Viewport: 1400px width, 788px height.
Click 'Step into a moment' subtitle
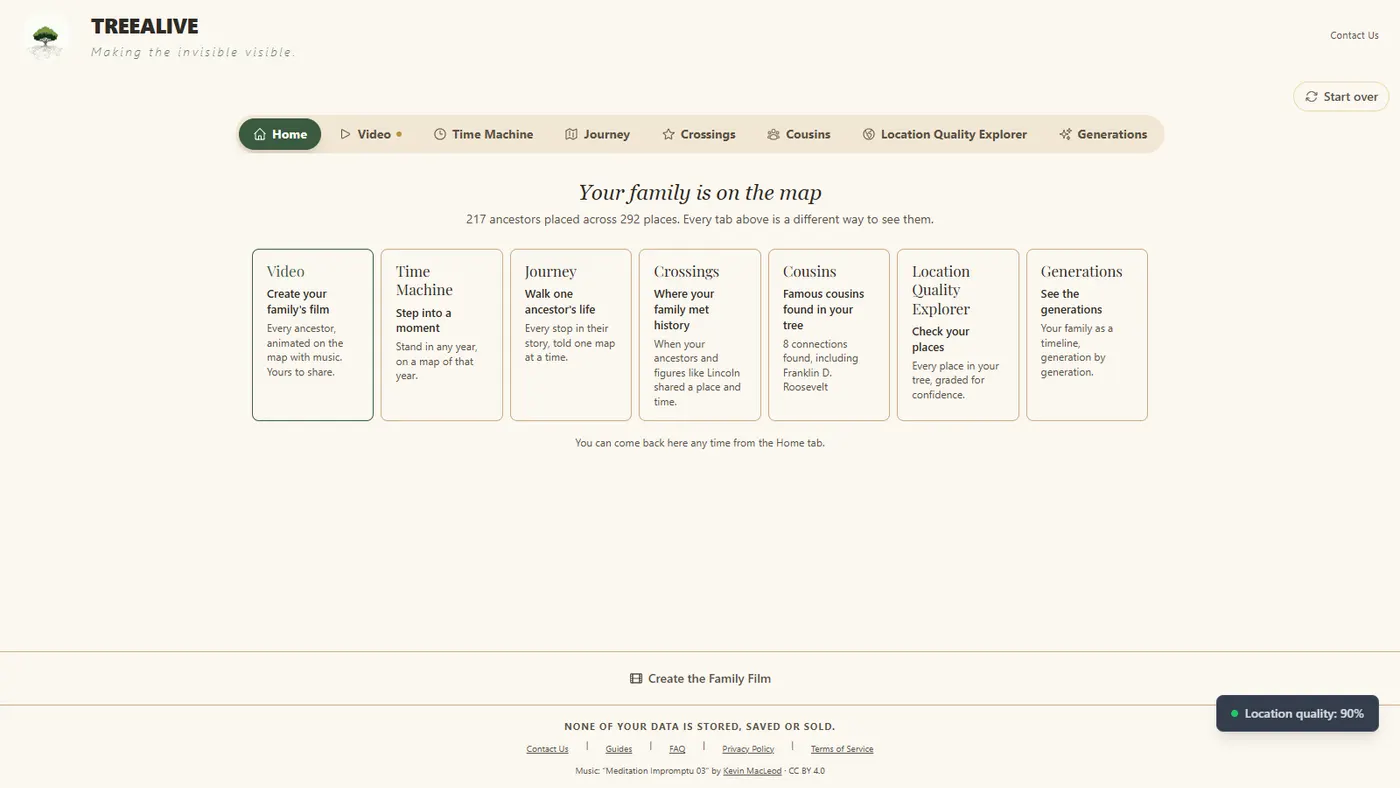[424, 320]
